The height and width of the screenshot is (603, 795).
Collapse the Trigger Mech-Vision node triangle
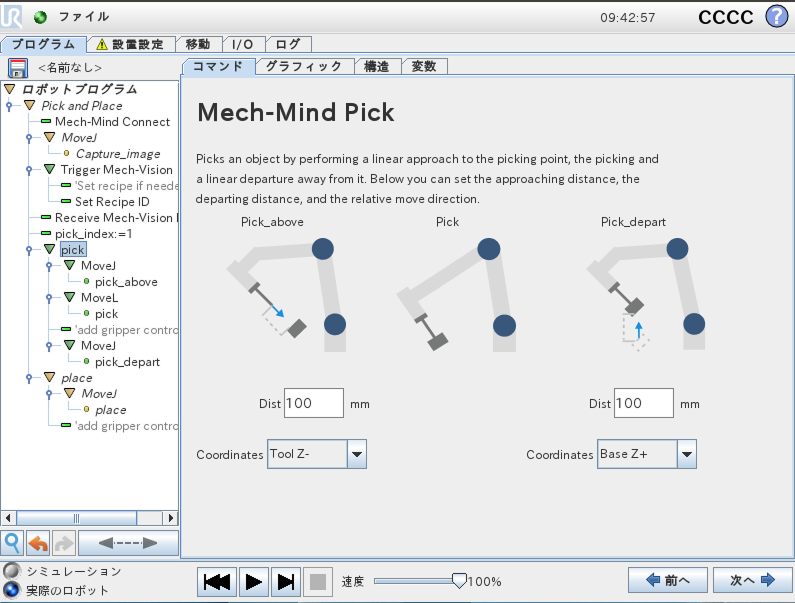[x=49, y=169]
